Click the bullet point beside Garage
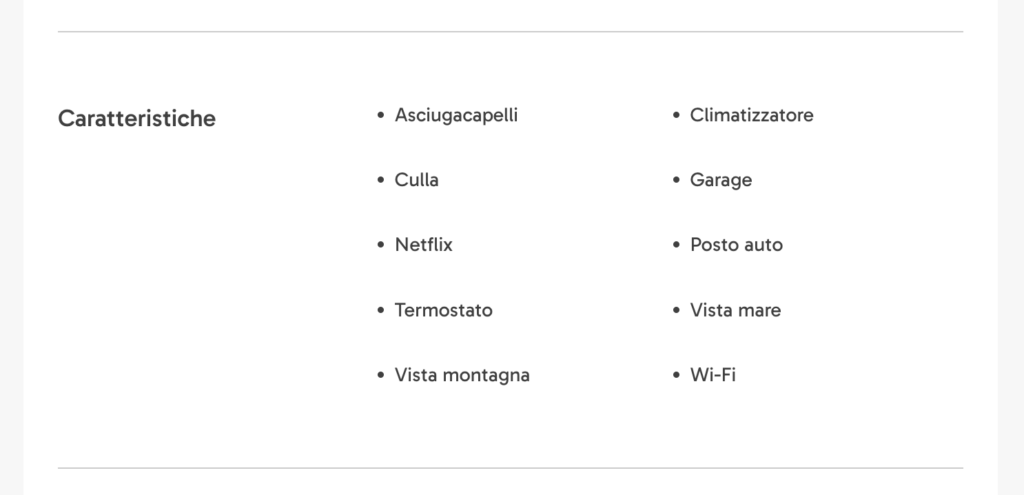Viewport: 1024px width, 495px height. click(x=677, y=180)
